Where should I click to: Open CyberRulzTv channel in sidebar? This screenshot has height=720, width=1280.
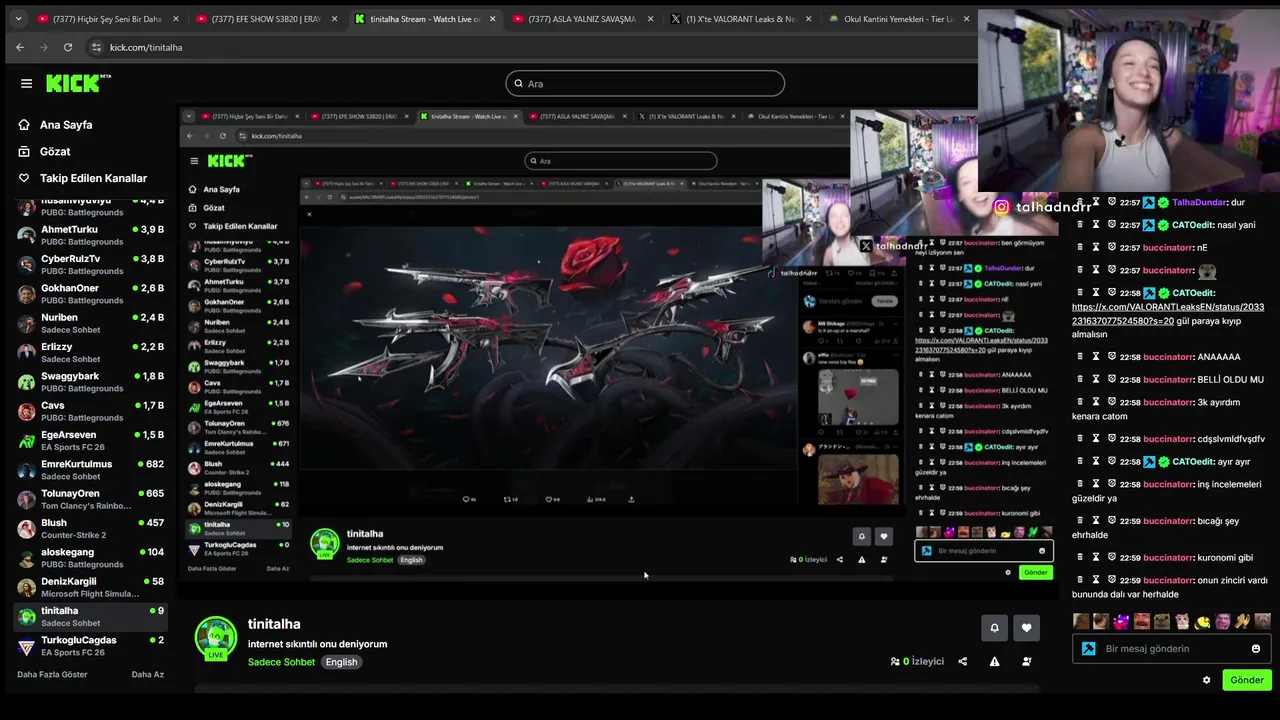click(x=90, y=264)
